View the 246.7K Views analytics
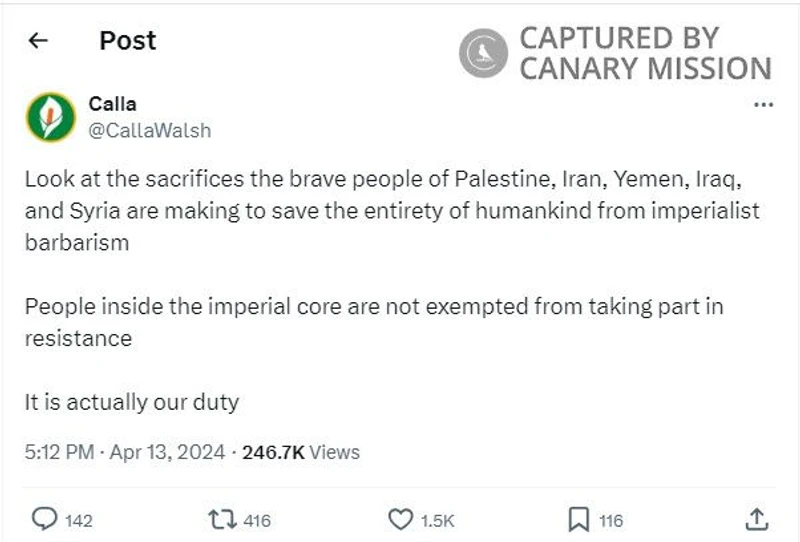Screen dimensions: 800x542 point(301,452)
